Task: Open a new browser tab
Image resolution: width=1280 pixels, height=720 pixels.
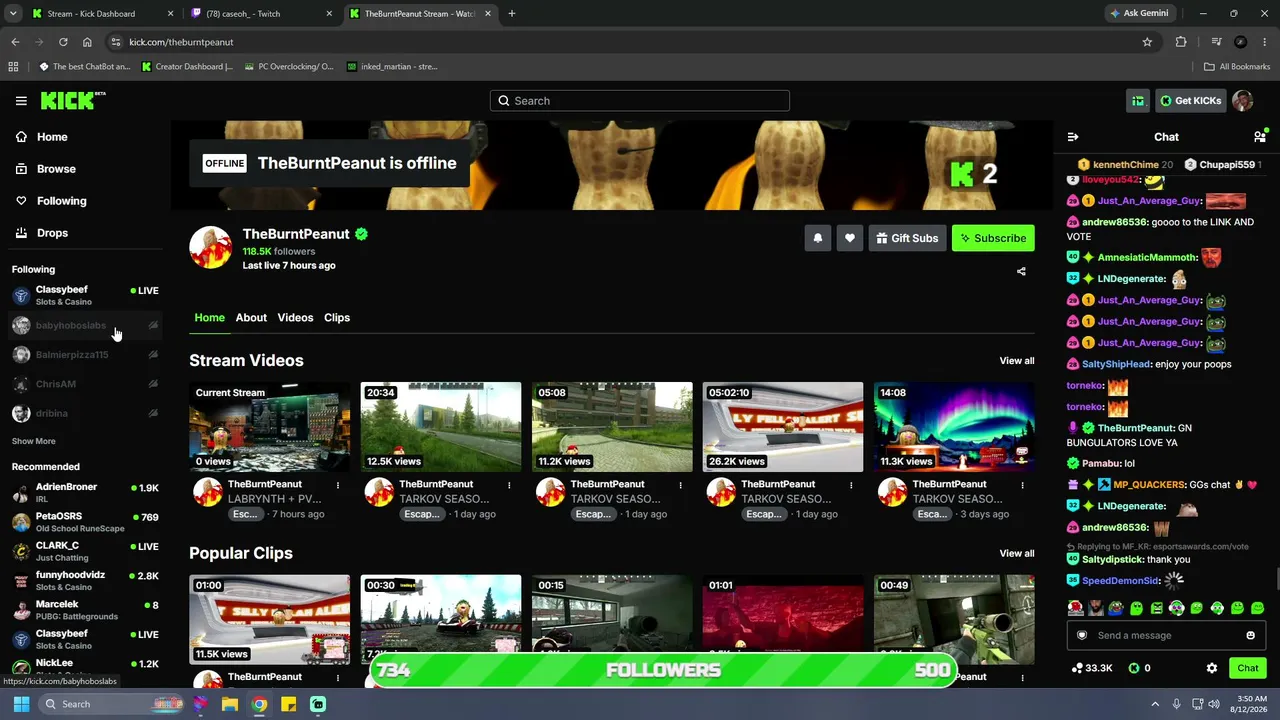Action: point(512,14)
